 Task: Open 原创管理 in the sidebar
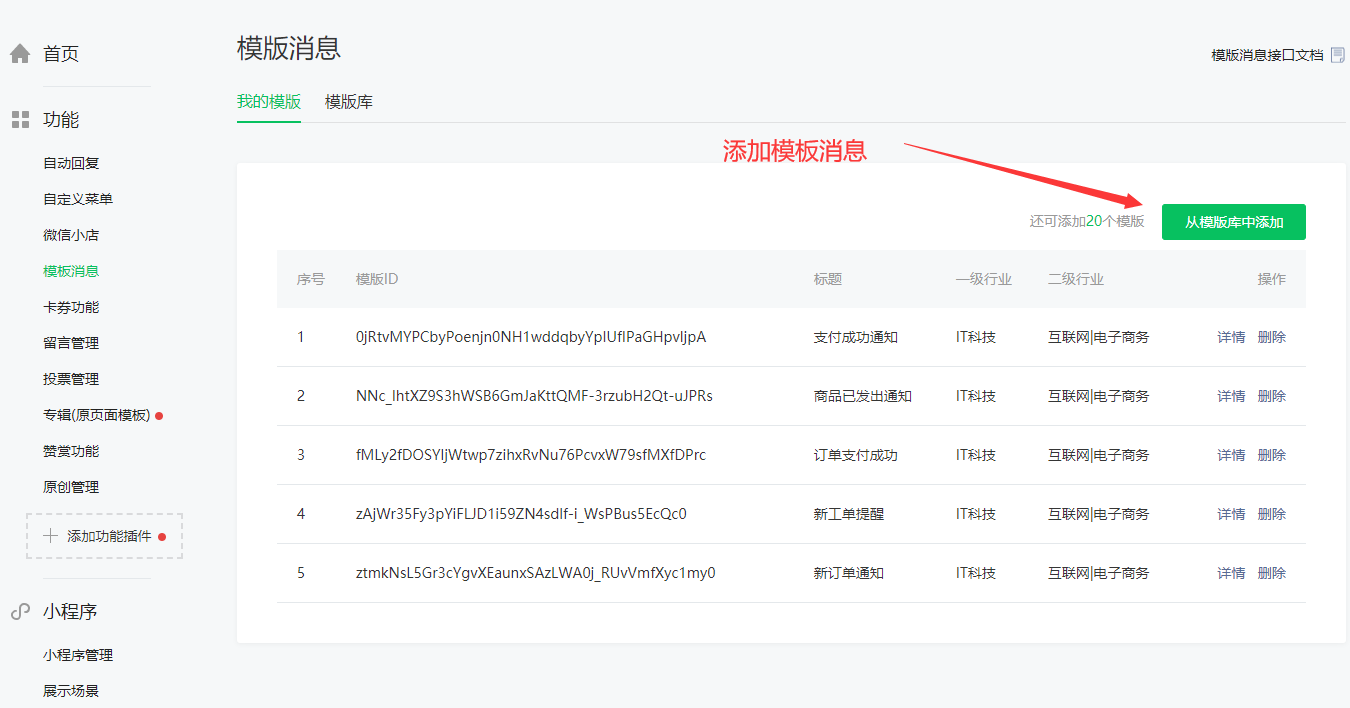[71, 487]
